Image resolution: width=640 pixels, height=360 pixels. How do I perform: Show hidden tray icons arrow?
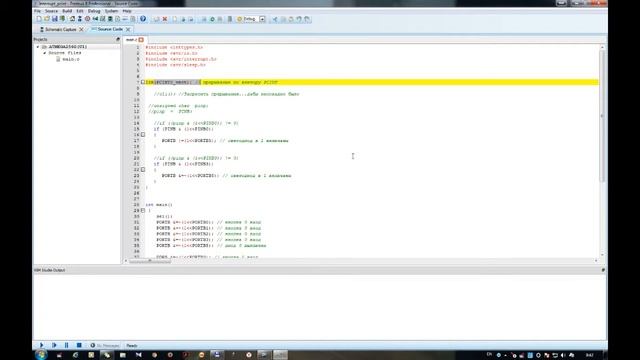[505, 355]
